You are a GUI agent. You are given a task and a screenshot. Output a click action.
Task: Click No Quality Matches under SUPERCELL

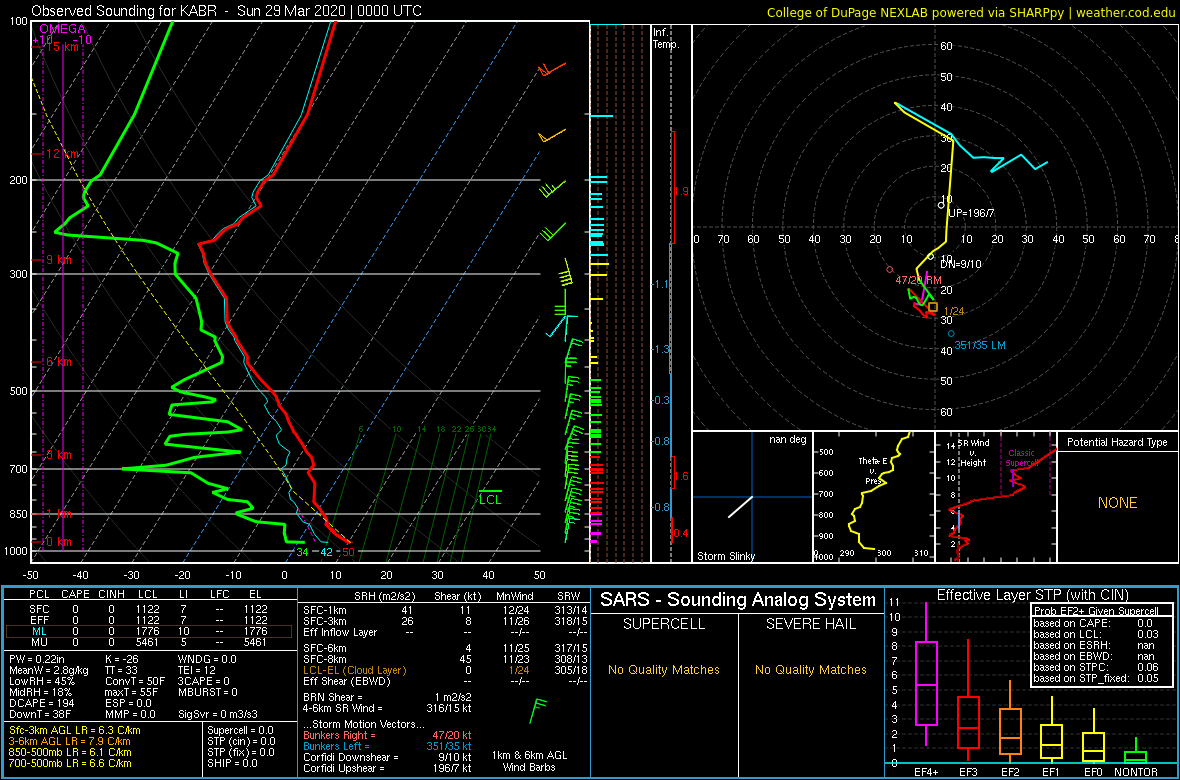663,670
